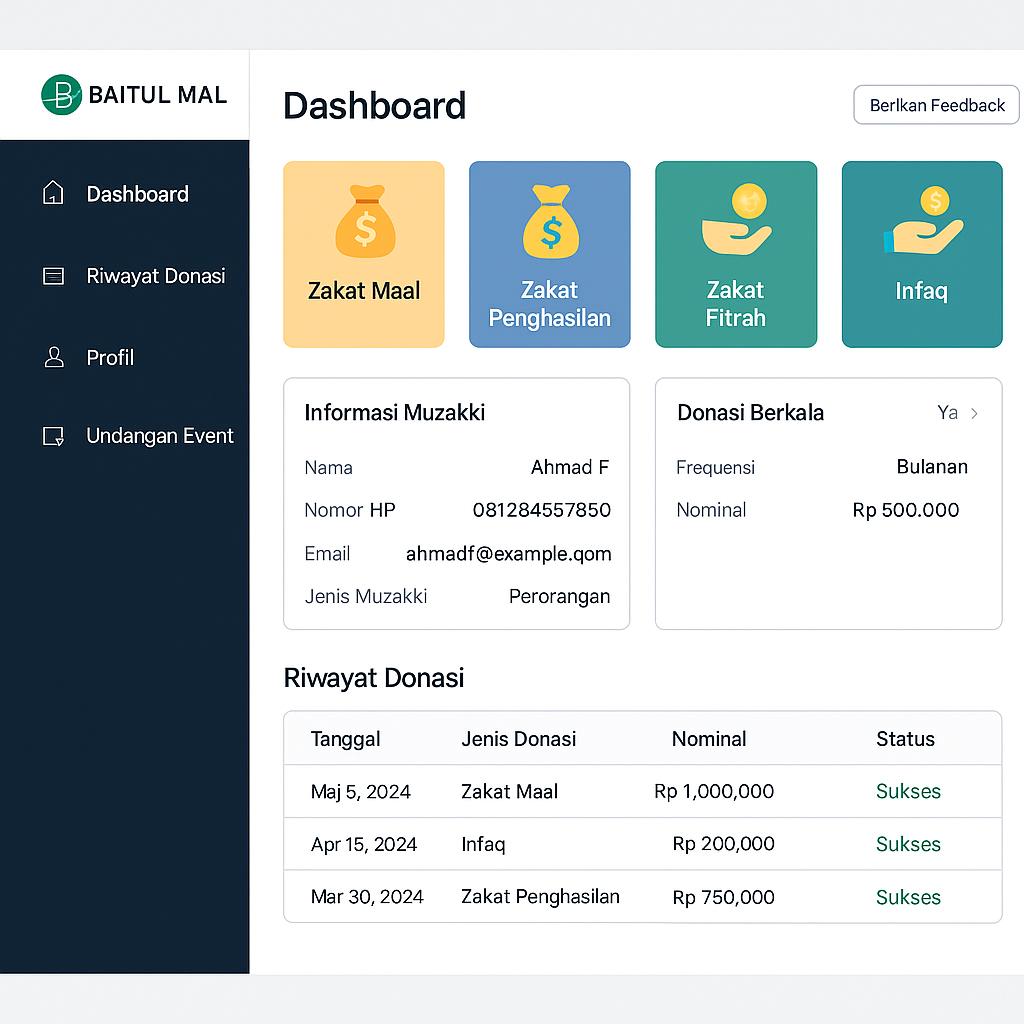This screenshot has width=1024, height=1024.
Task: Click the Riwayat Donasi sidebar icon
Action: 53,276
